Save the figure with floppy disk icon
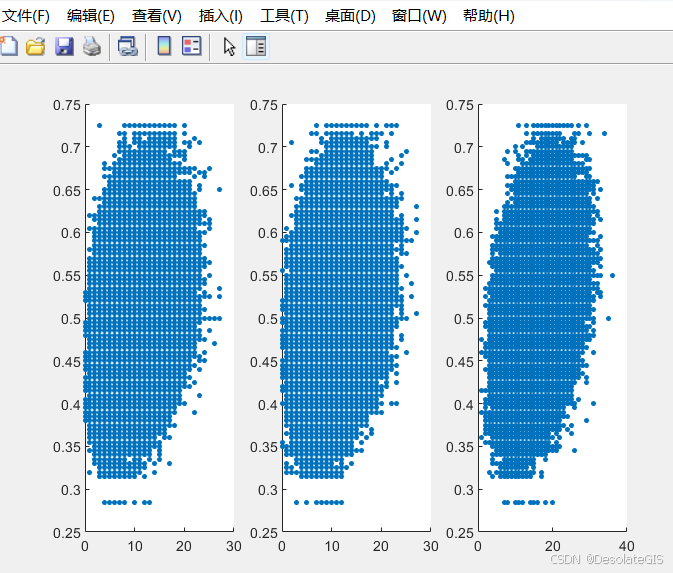The height and width of the screenshot is (573, 673). [x=64, y=46]
